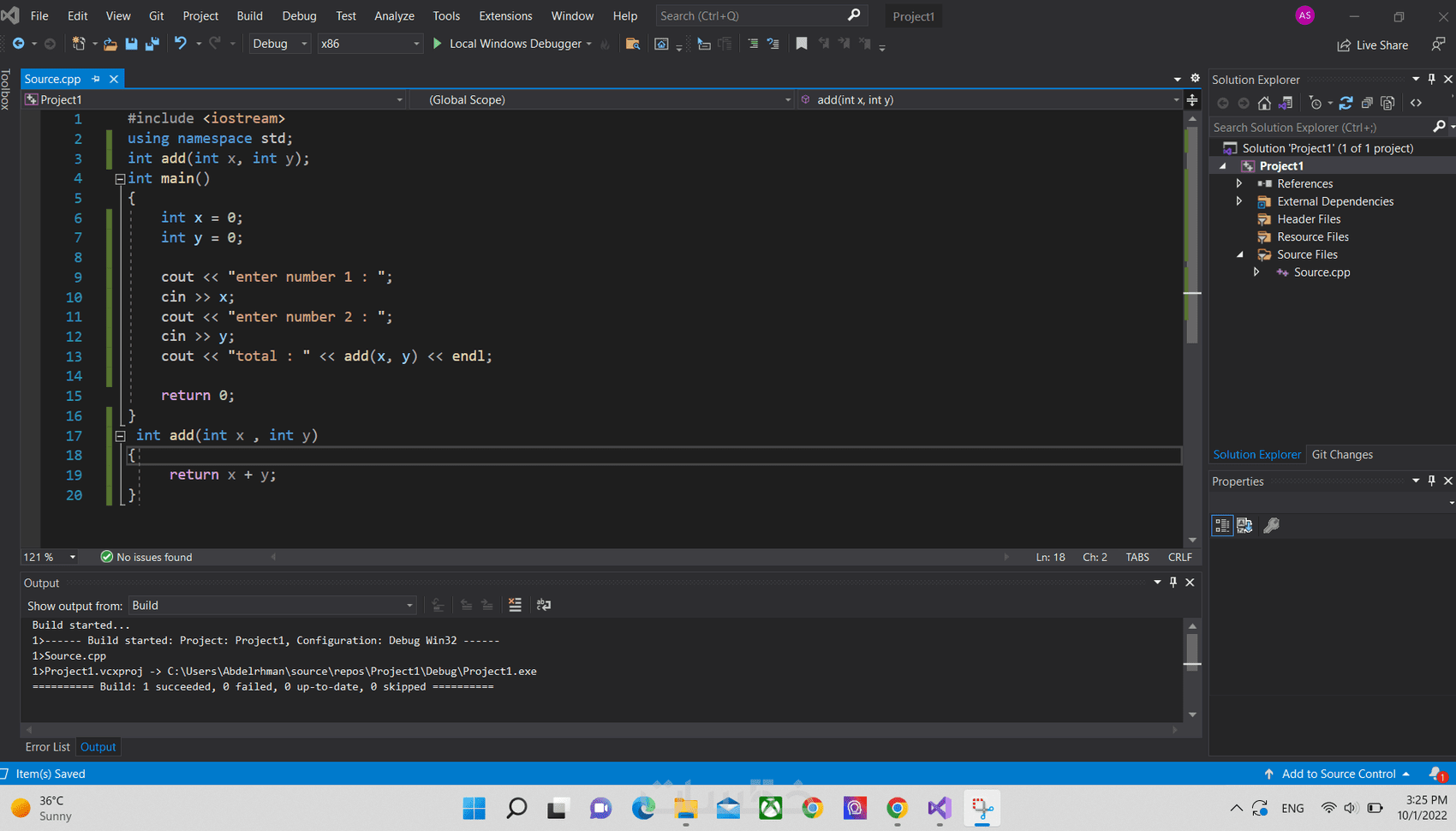Pin the Source.cpp tab
1456x831 pixels.
pyautogui.click(x=96, y=79)
